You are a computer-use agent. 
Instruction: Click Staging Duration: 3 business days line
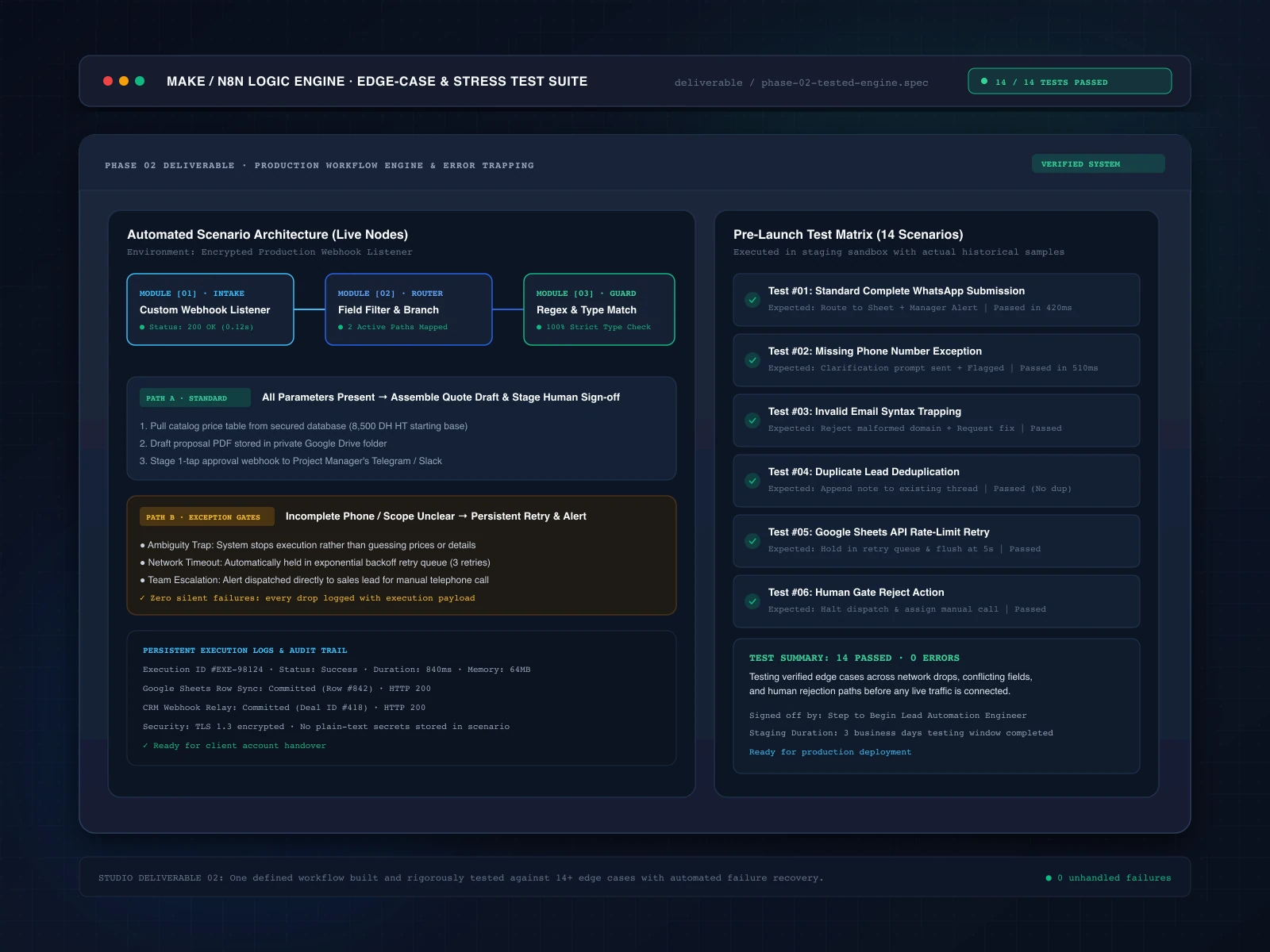click(901, 733)
